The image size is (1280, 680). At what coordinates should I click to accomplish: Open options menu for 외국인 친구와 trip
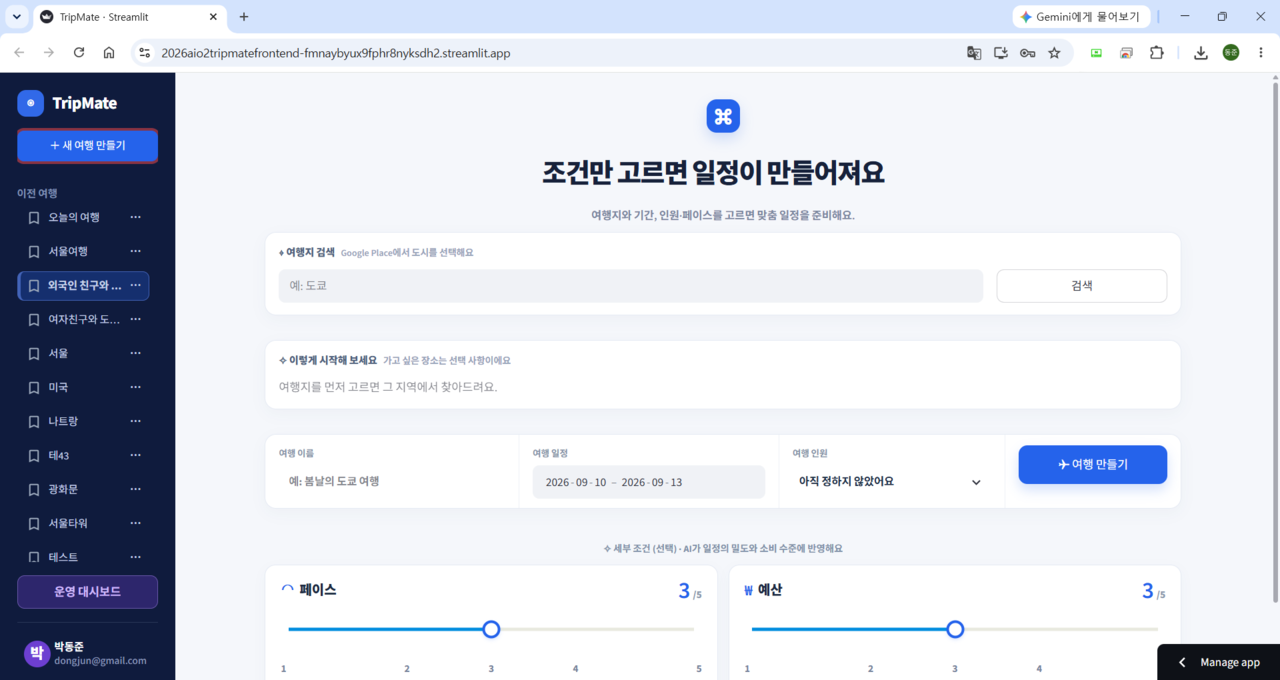[136, 285]
